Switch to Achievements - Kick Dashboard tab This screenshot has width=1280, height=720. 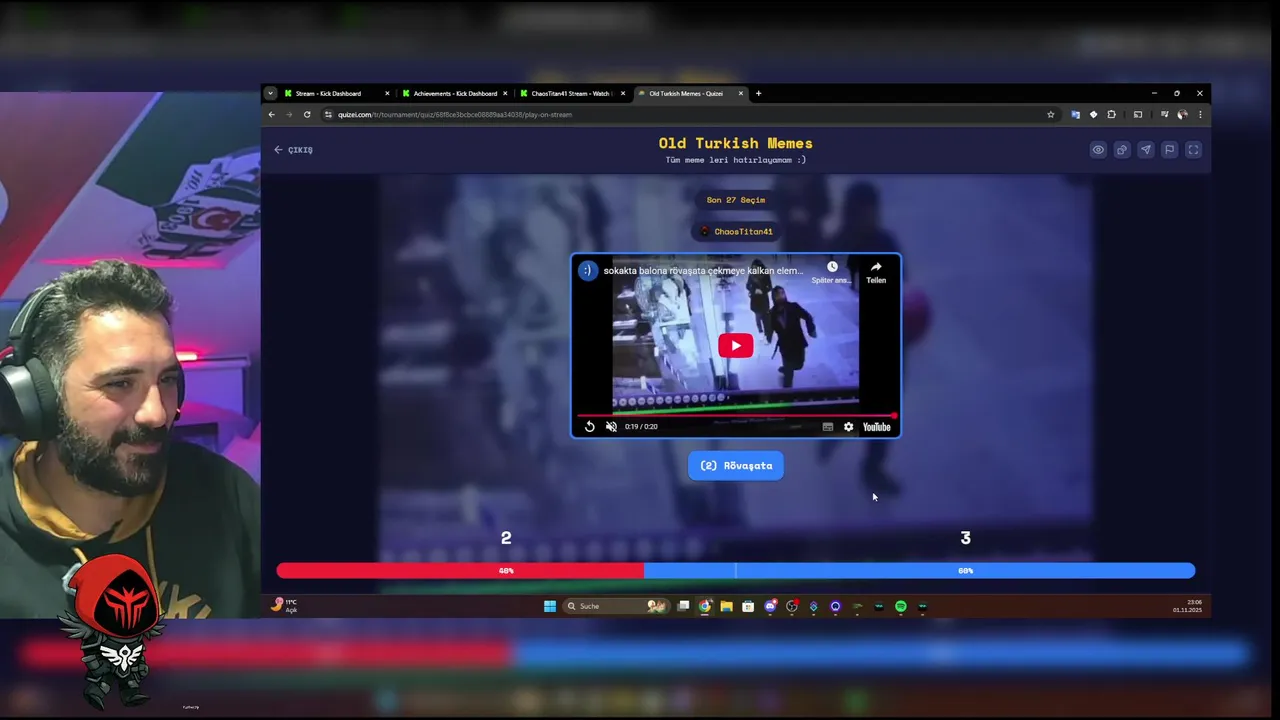click(x=455, y=94)
